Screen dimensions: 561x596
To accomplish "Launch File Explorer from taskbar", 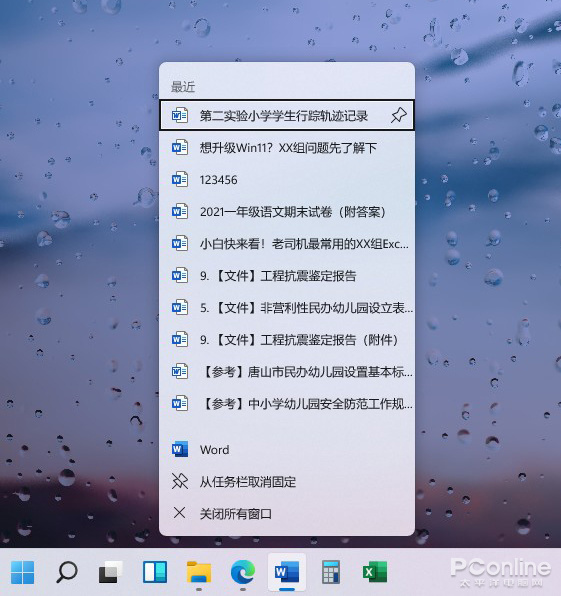I will pyautogui.click(x=199, y=572).
